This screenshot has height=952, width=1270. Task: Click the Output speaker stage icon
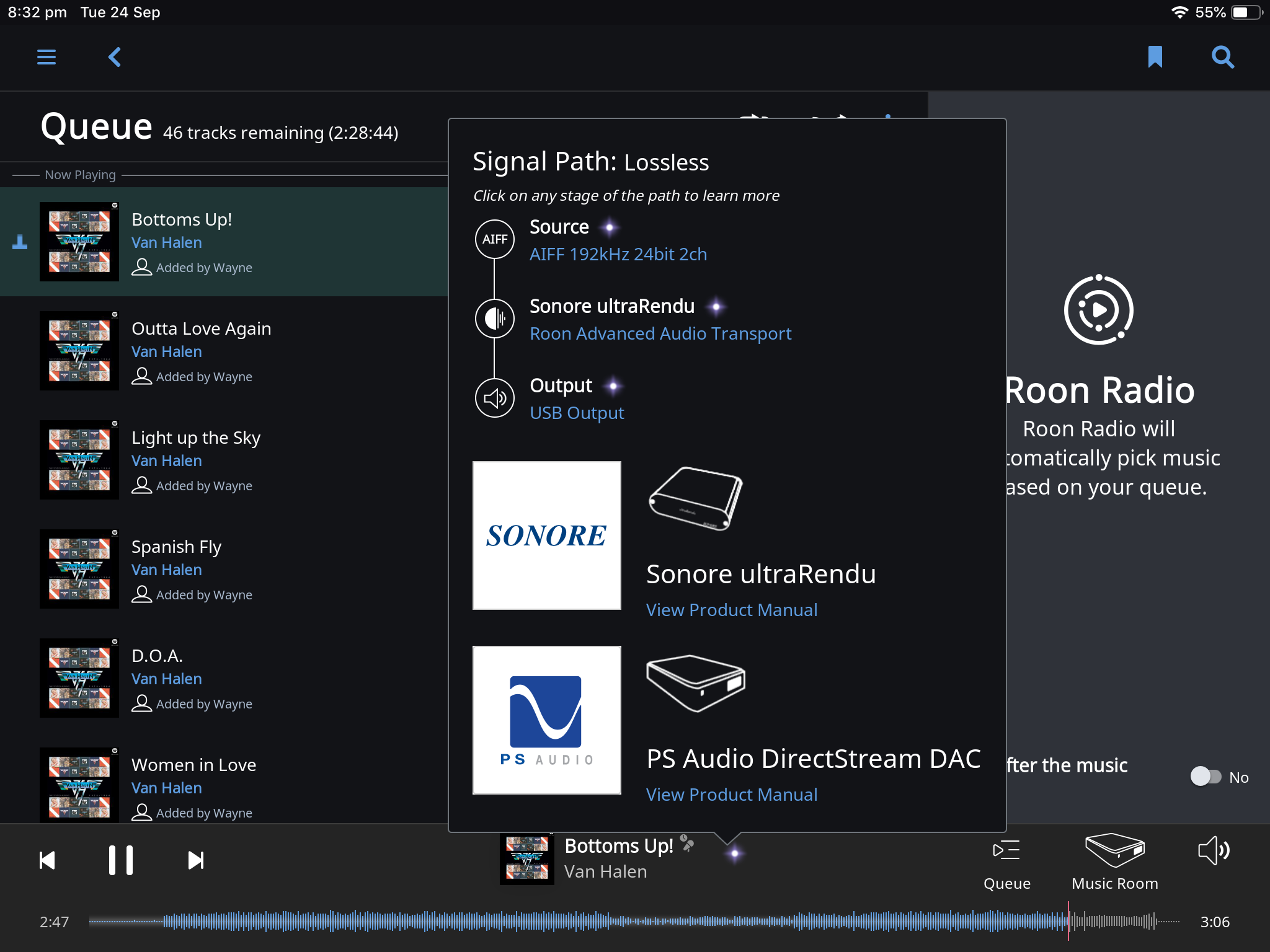coord(495,398)
